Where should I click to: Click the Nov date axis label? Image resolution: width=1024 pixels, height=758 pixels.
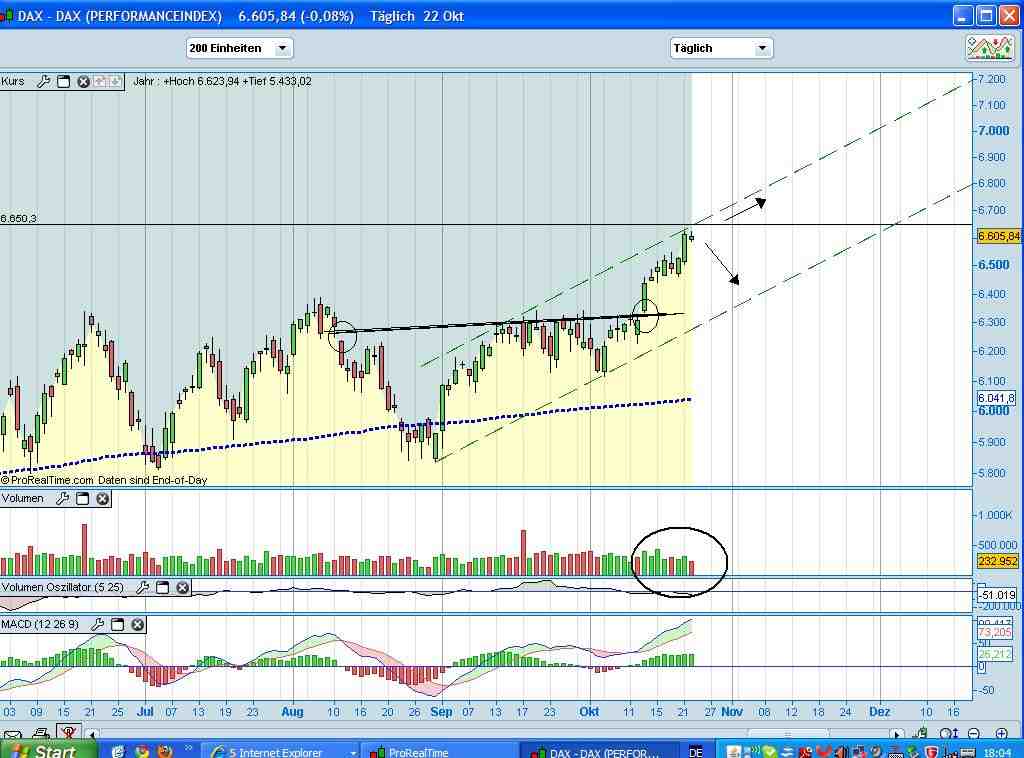click(732, 712)
